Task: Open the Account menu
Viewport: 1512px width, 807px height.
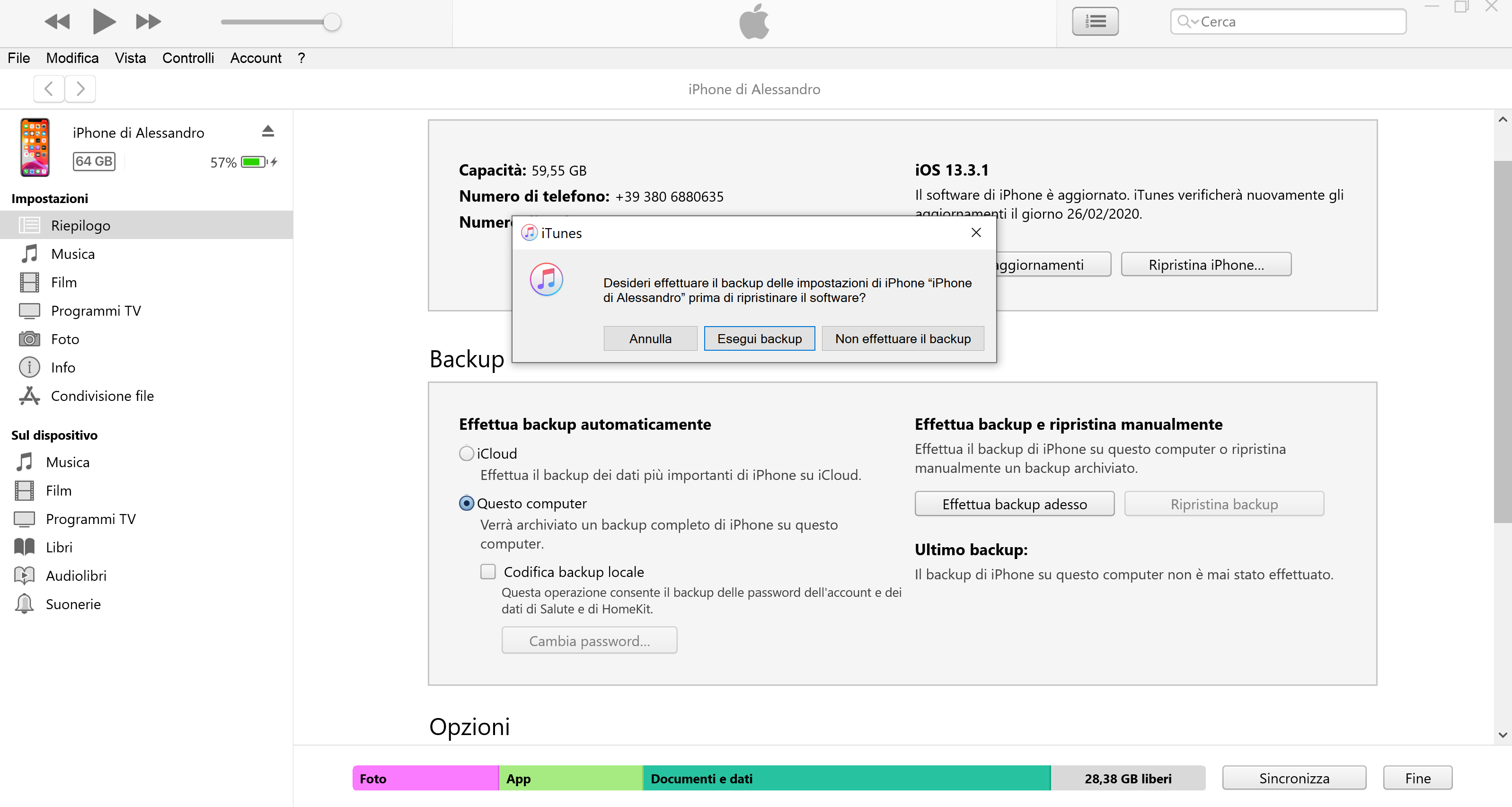Action: tap(256, 58)
